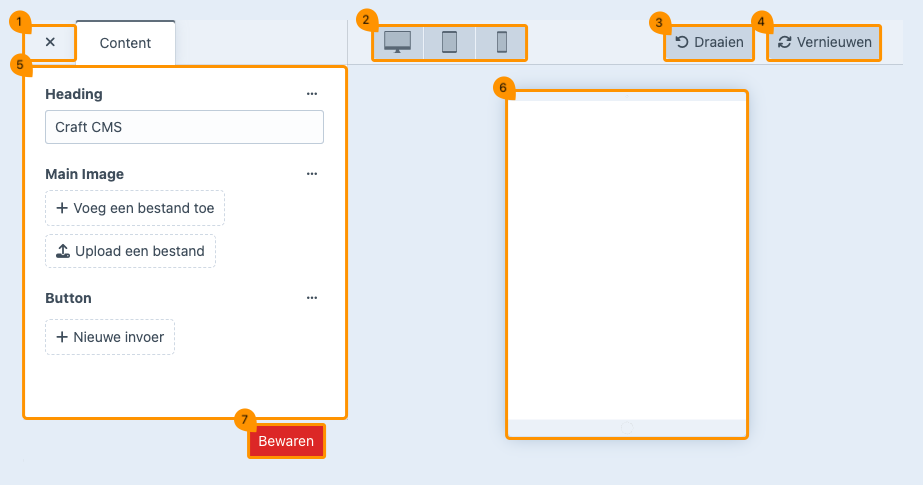The height and width of the screenshot is (485, 923).
Task: Select the phone device preview icon
Action: pos(501,42)
